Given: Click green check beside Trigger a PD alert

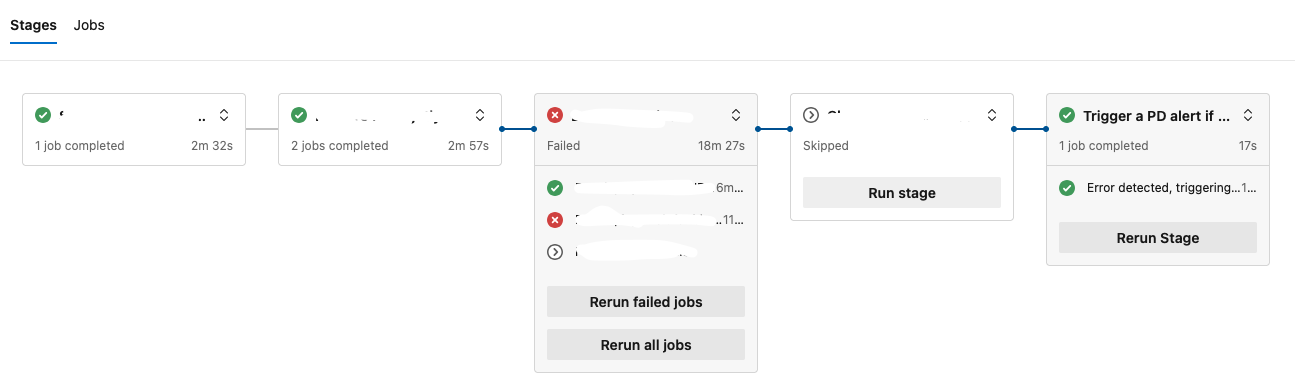Looking at the screenshot, I should click(x=1067, y=115).
